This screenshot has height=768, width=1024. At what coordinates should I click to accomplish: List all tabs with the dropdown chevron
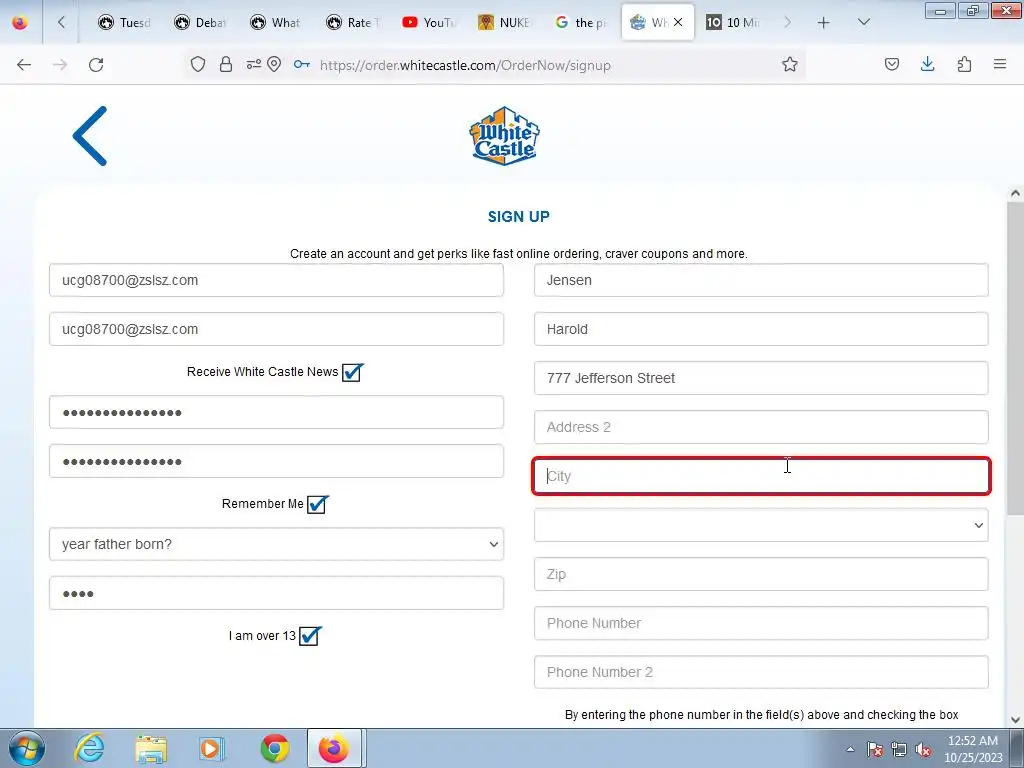[x=863, y=23]
